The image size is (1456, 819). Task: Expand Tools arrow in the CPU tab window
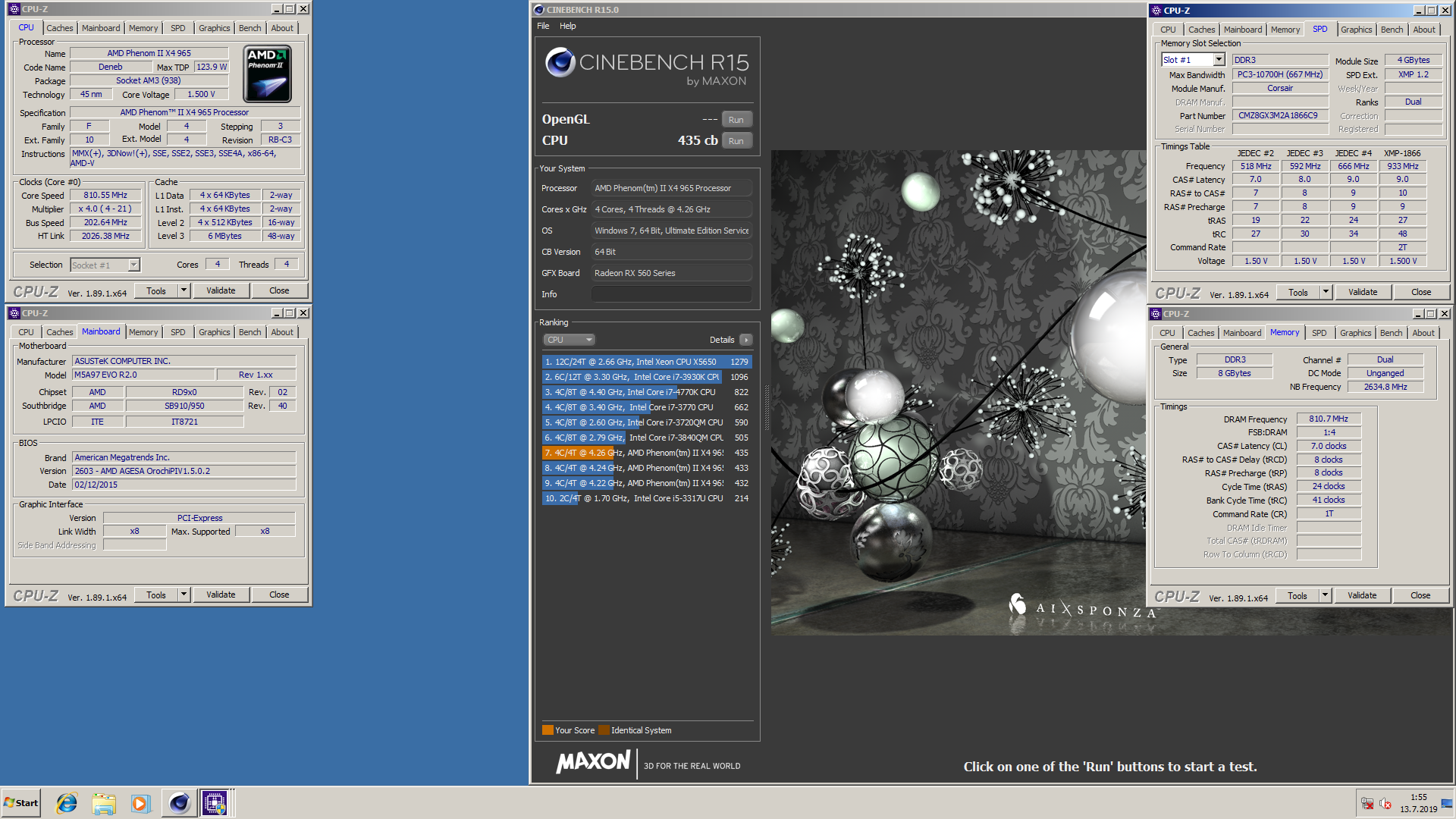coord(184,290)
